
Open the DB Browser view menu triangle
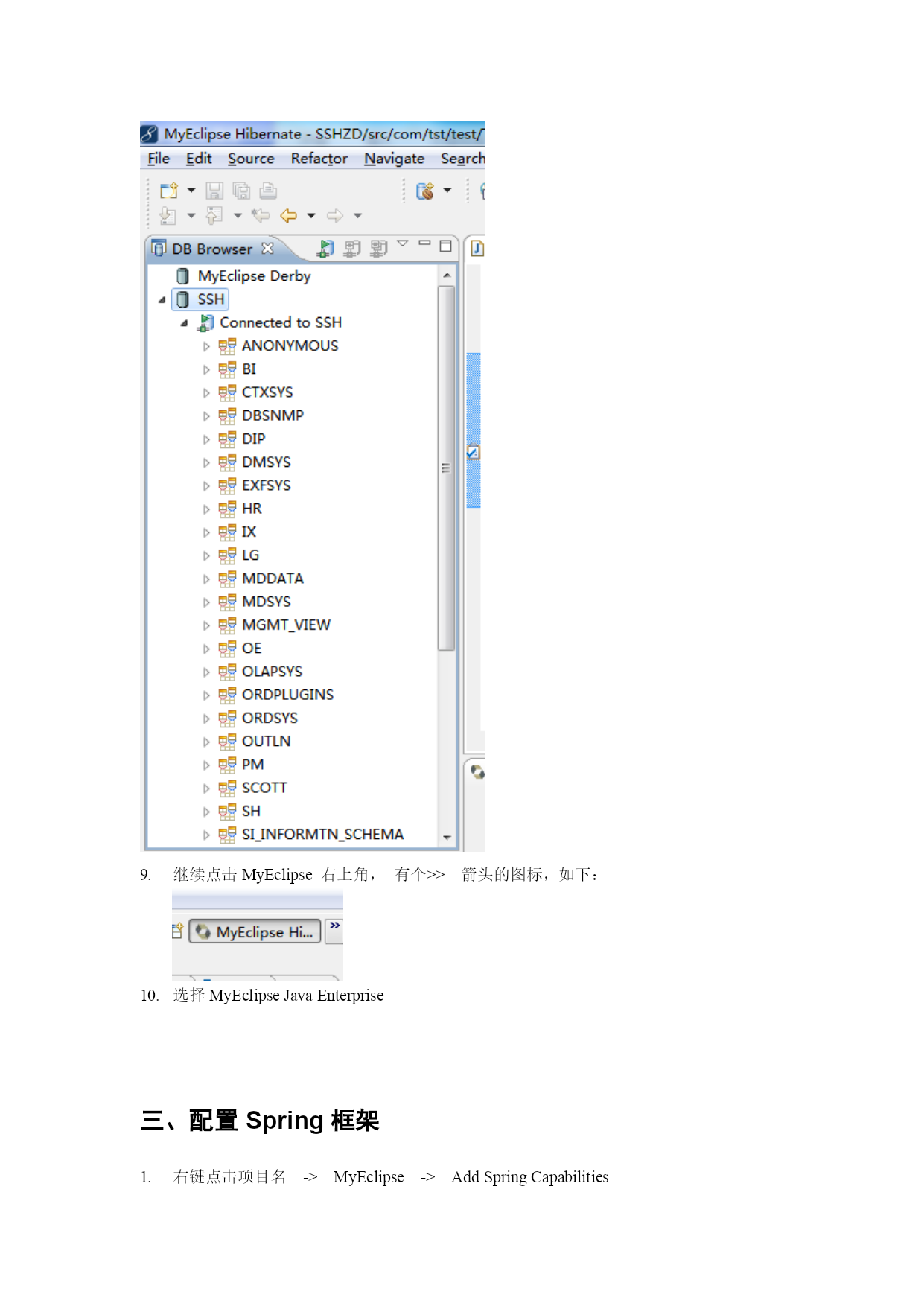pos(403,243)
